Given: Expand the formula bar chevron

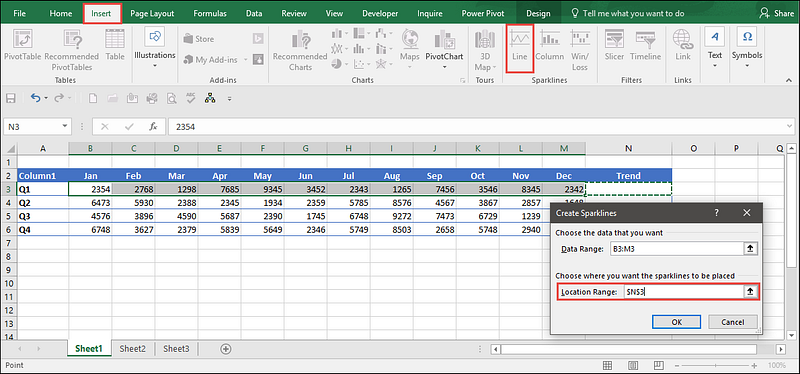Looking at the screenshot, I should coord(789,126).
